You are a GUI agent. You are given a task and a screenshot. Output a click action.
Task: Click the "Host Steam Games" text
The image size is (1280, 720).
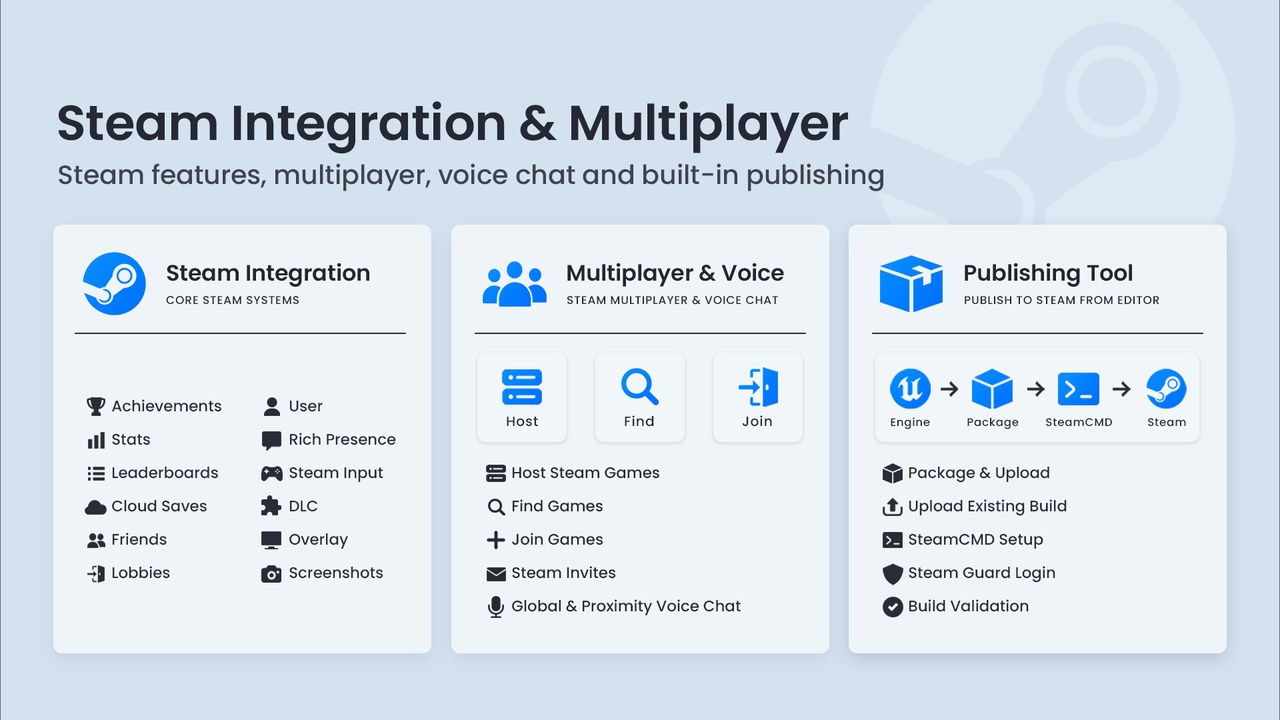coord(585,473)
